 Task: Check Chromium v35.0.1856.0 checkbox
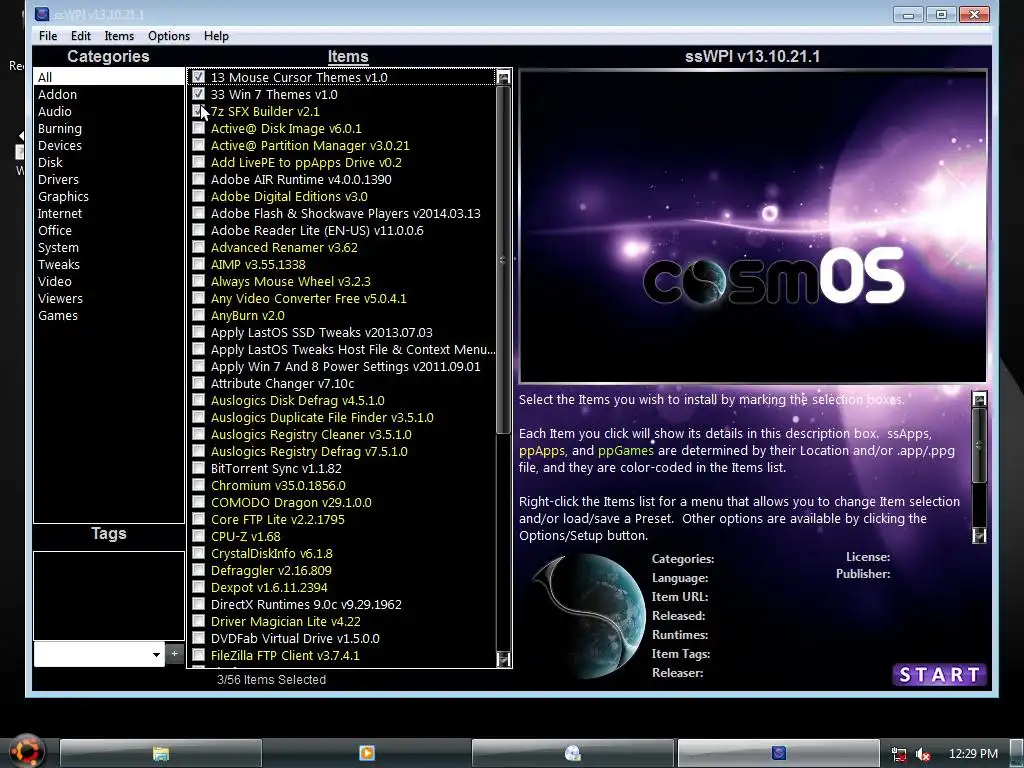tap(199, 485)
